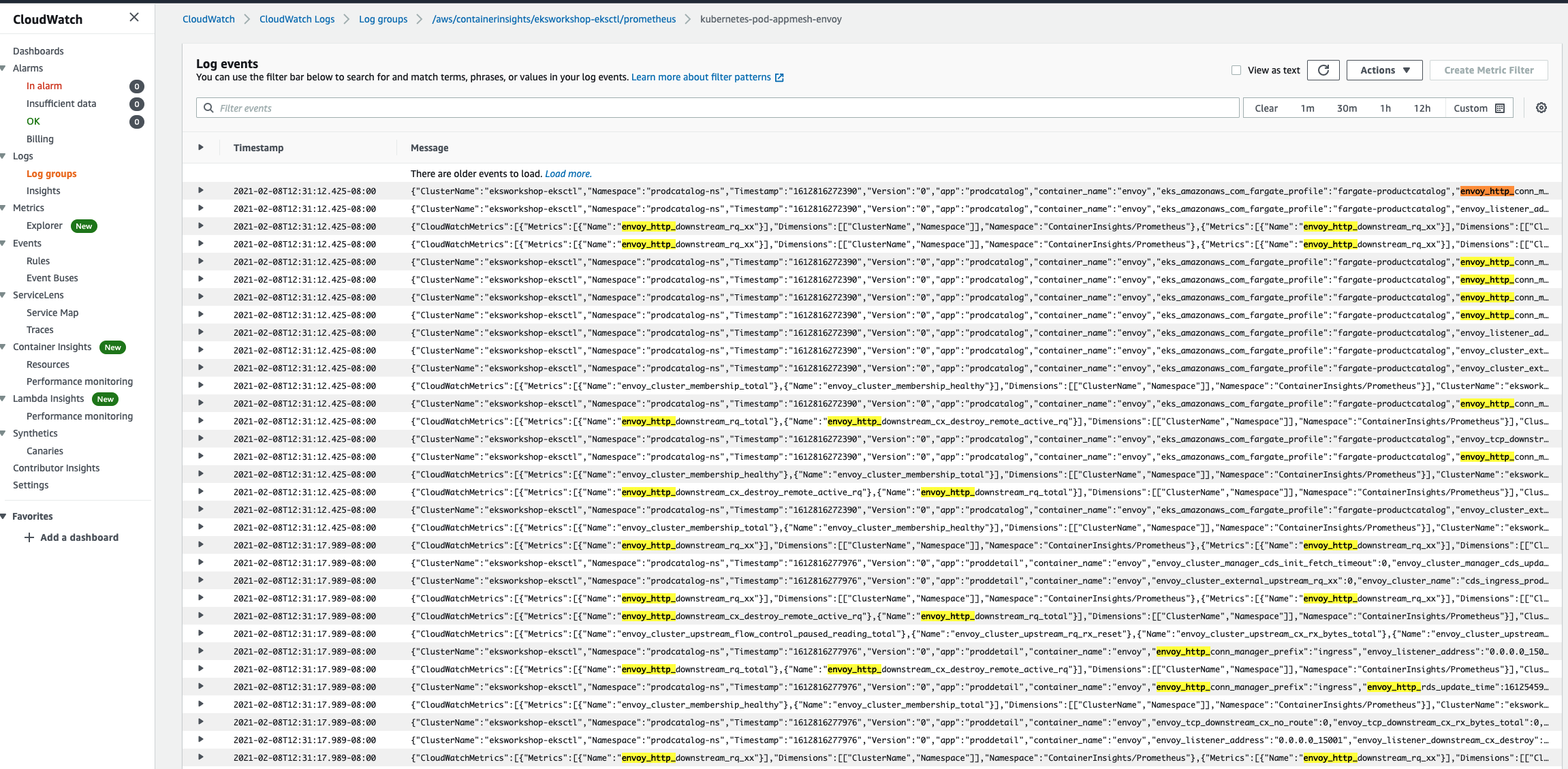The height and width of the screenshot is (769, 1568).
Task: Collapse the Metrics section
Action: tap(3, 208)
